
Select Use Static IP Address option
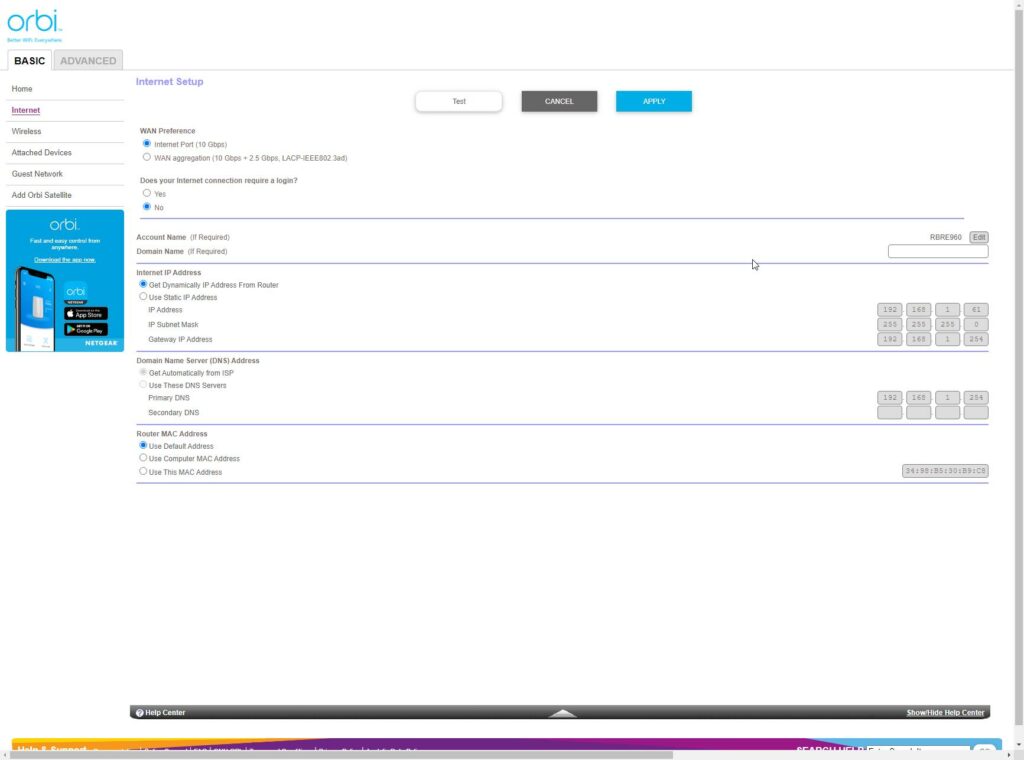click(143, 297)
